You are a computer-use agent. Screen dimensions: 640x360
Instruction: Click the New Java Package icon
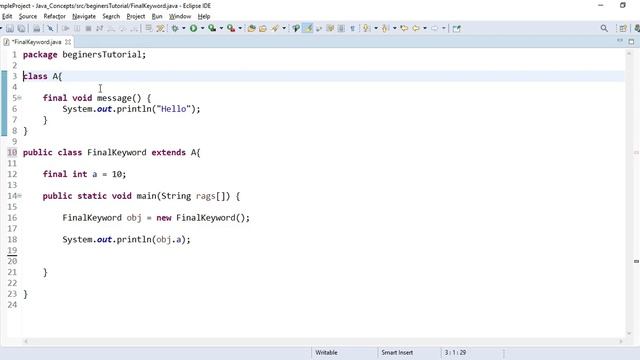pos(251,29)
